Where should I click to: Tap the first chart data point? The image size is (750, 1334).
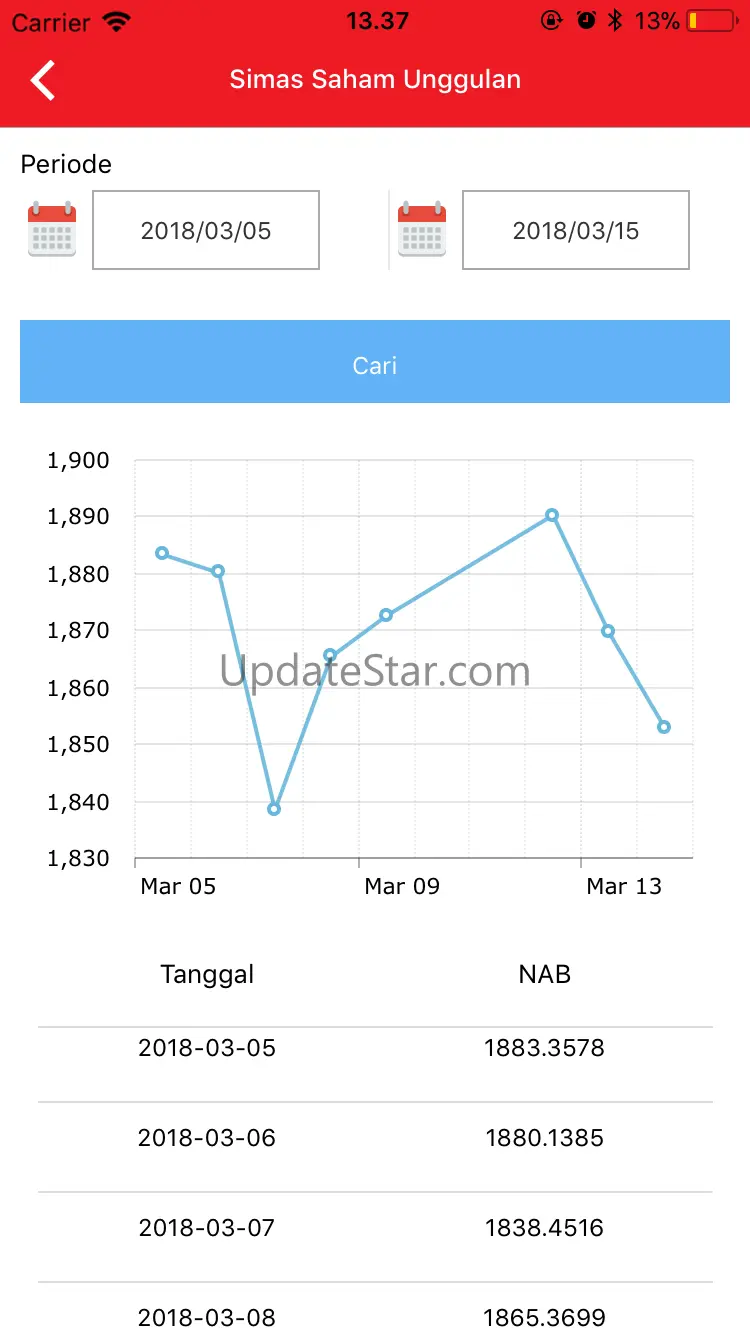click(162, 553)
